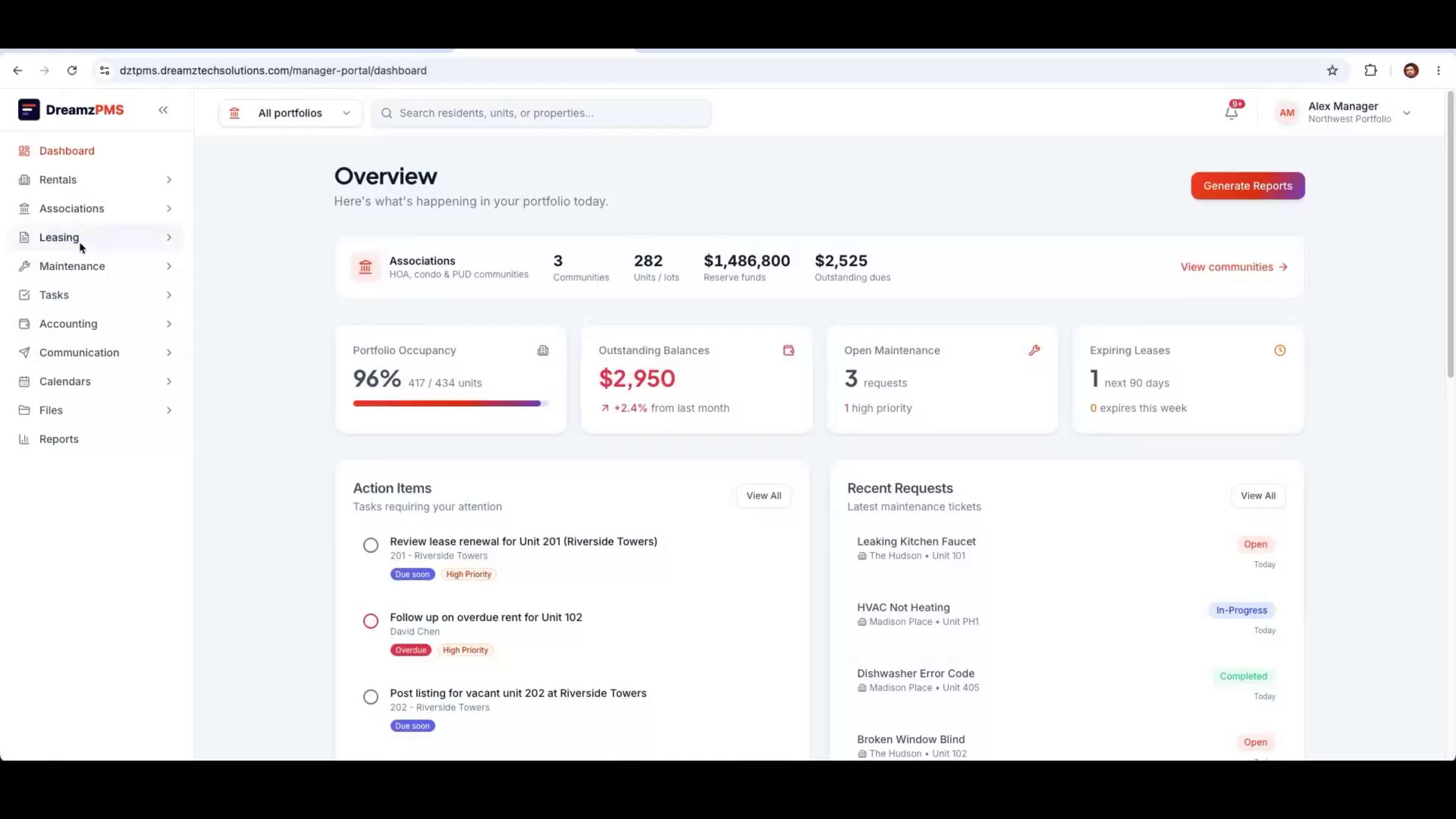Open the HVAC Not Heating request
The width and height of the screenshot is (1456, 819).
click(x=1066, y=618)
